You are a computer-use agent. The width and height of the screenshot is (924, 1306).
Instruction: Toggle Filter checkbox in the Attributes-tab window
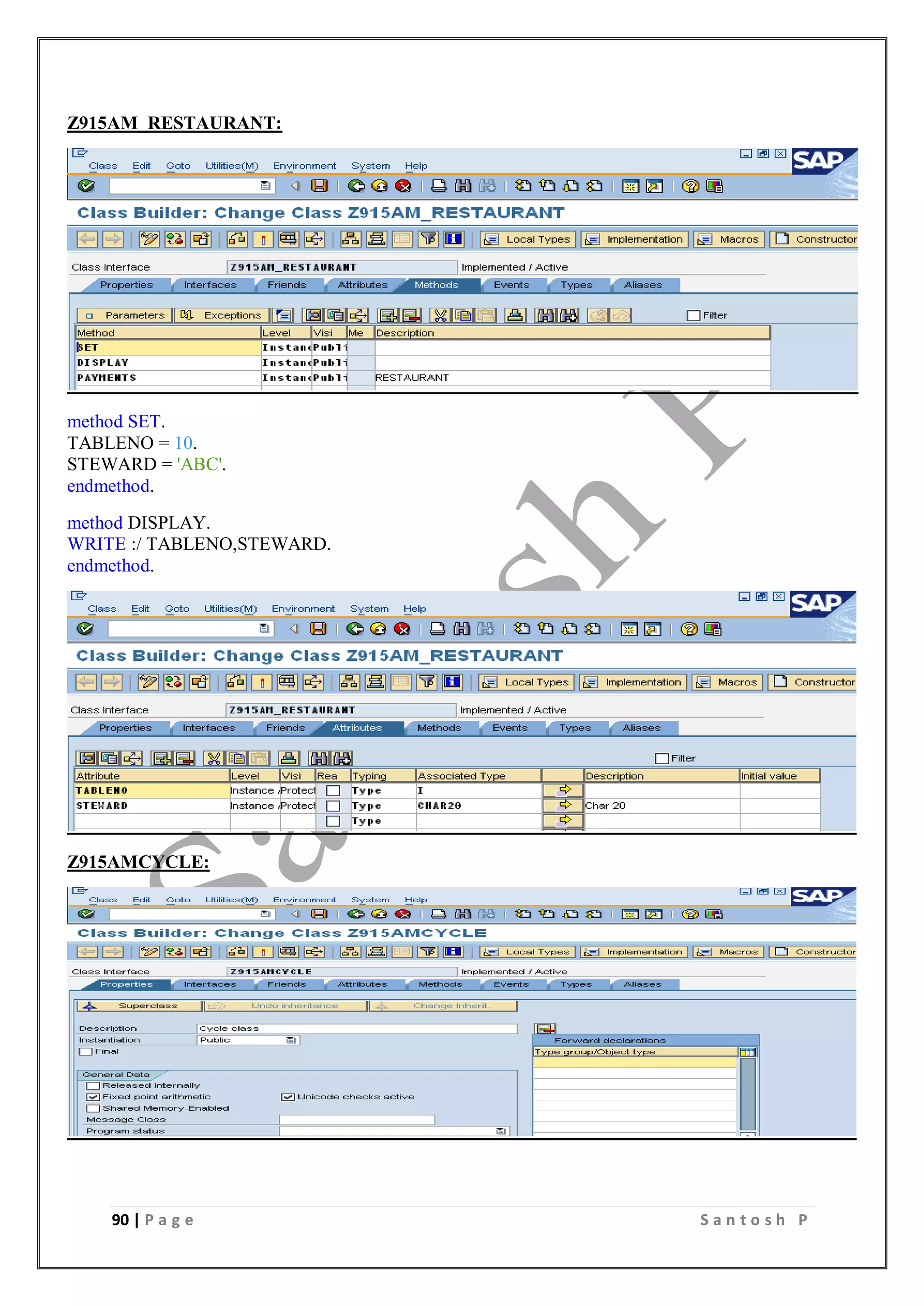coord(662,759)
